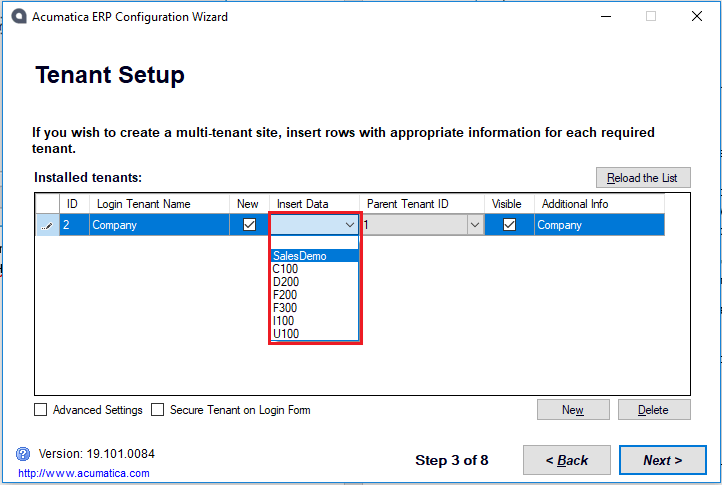Click the Delete tenant button
This screenshot has height=485, width=723.
(654, 409)
